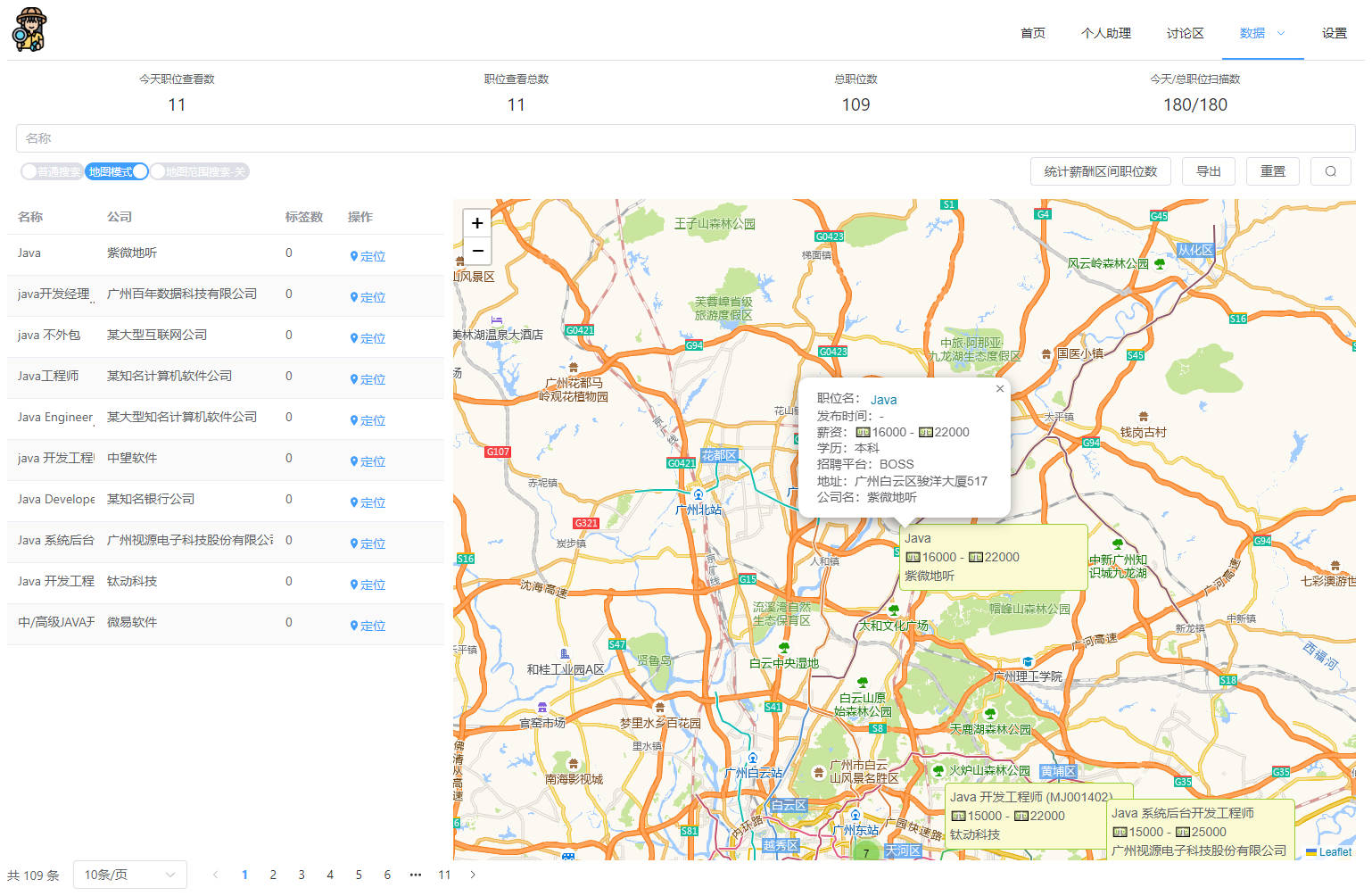
Task: Go to page 2
Action: pos(273,875)
